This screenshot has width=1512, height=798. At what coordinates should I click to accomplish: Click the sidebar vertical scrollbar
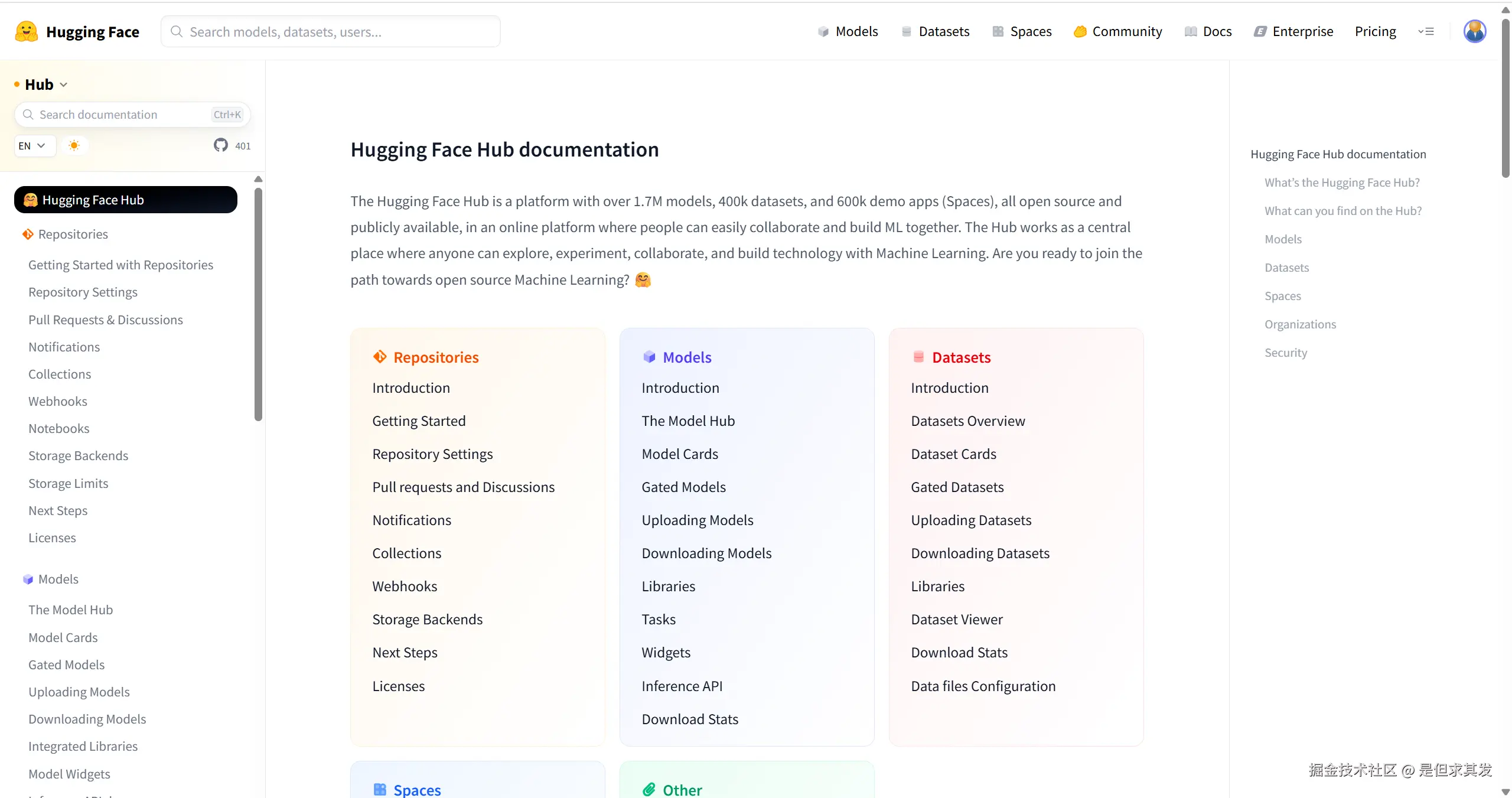tap(258, 304)
